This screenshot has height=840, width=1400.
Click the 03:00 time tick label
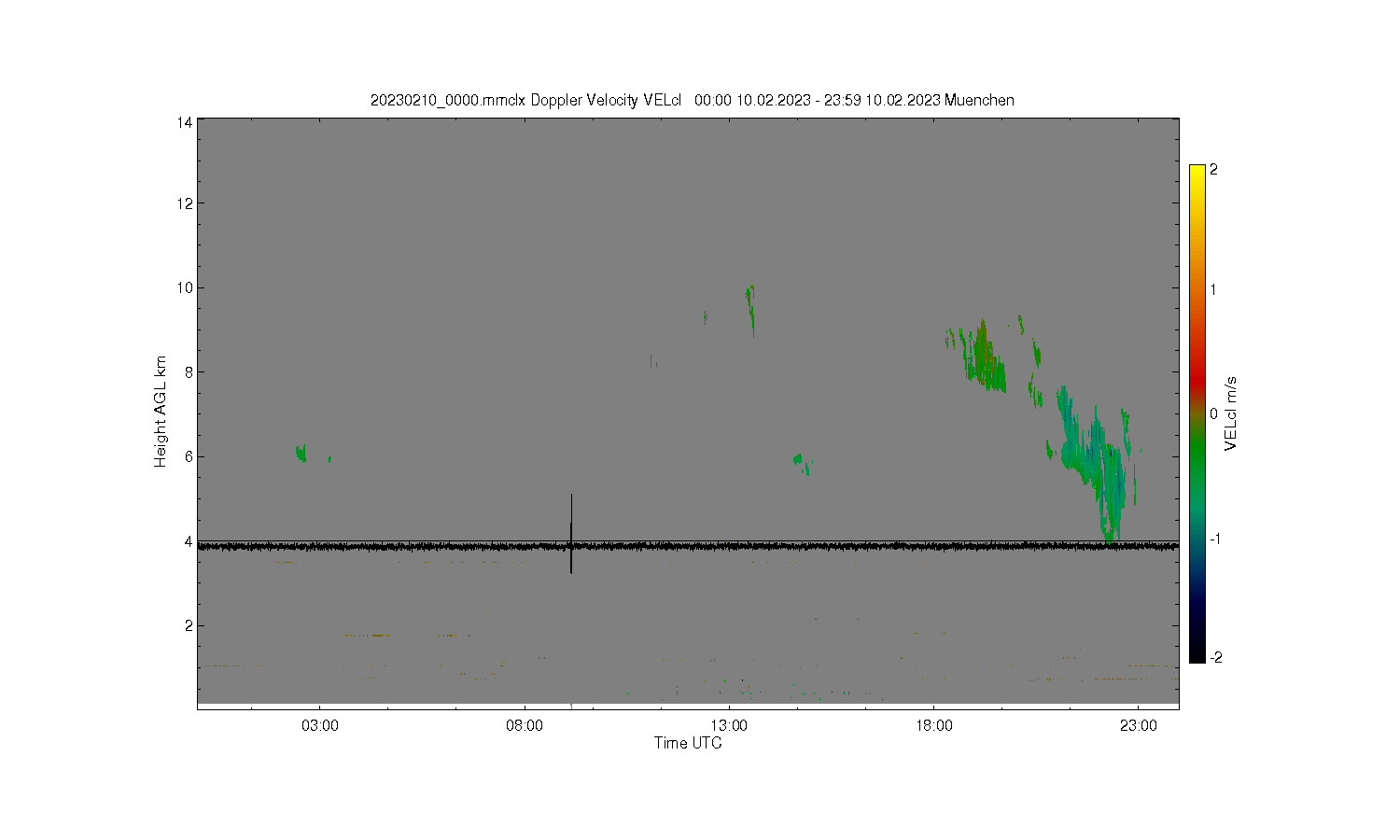(x=320, y=726)
